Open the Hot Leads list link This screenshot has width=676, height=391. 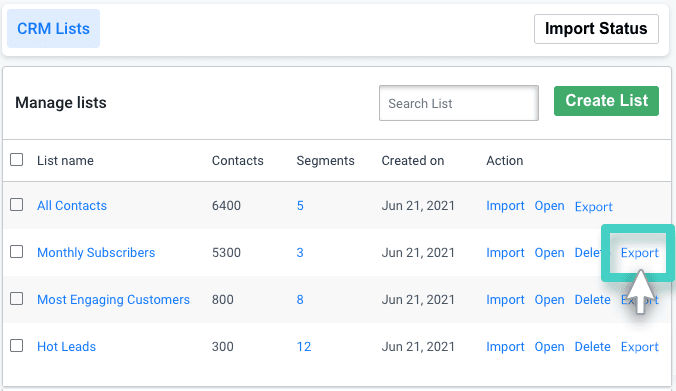pos(66,347)
